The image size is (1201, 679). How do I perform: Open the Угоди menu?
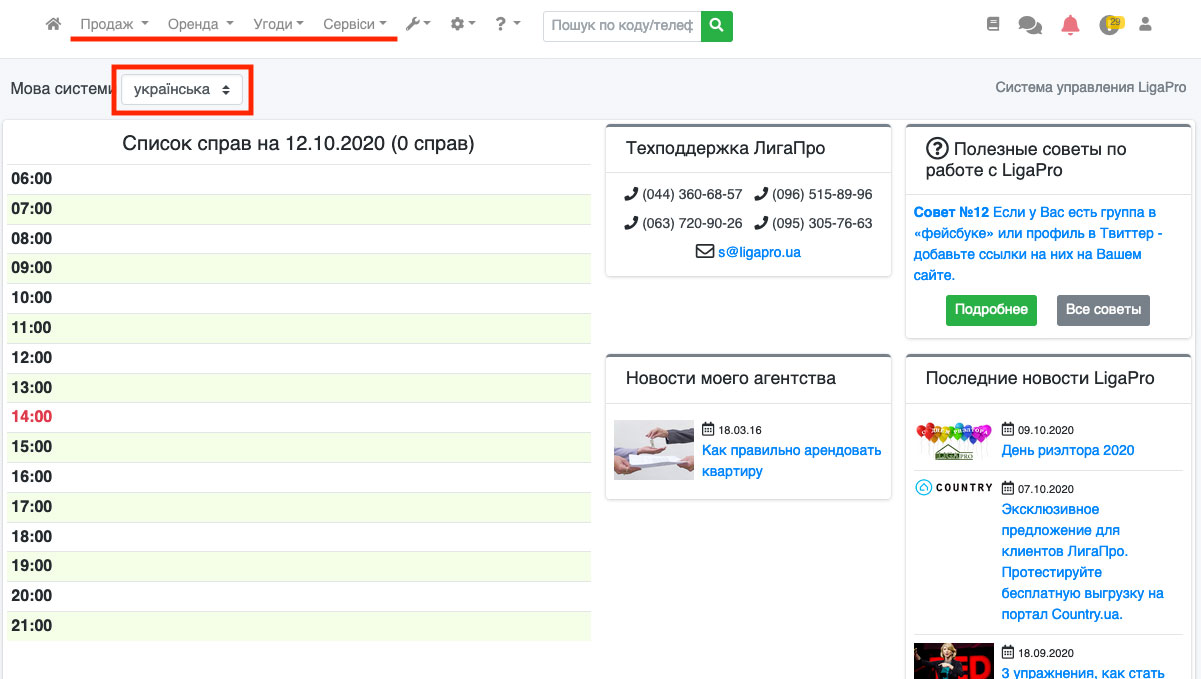278,25
